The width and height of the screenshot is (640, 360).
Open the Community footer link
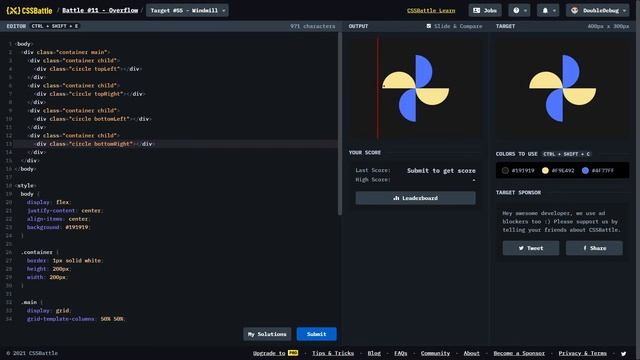(x=435, y=353)
